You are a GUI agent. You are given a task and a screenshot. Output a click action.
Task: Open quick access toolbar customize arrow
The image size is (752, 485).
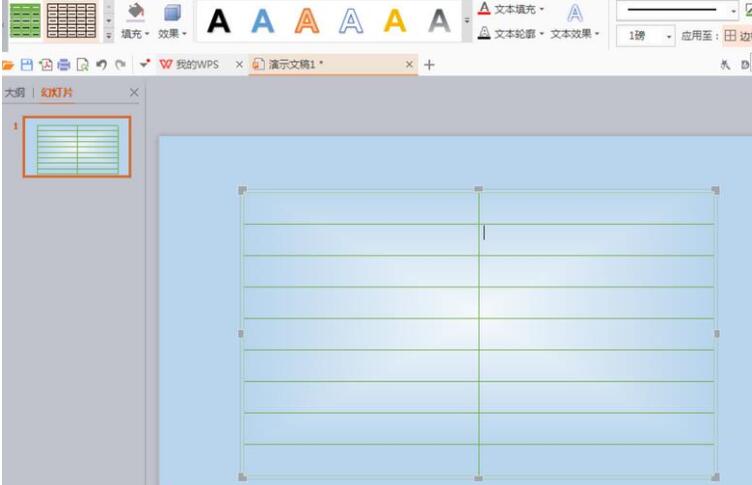point(144,64)
